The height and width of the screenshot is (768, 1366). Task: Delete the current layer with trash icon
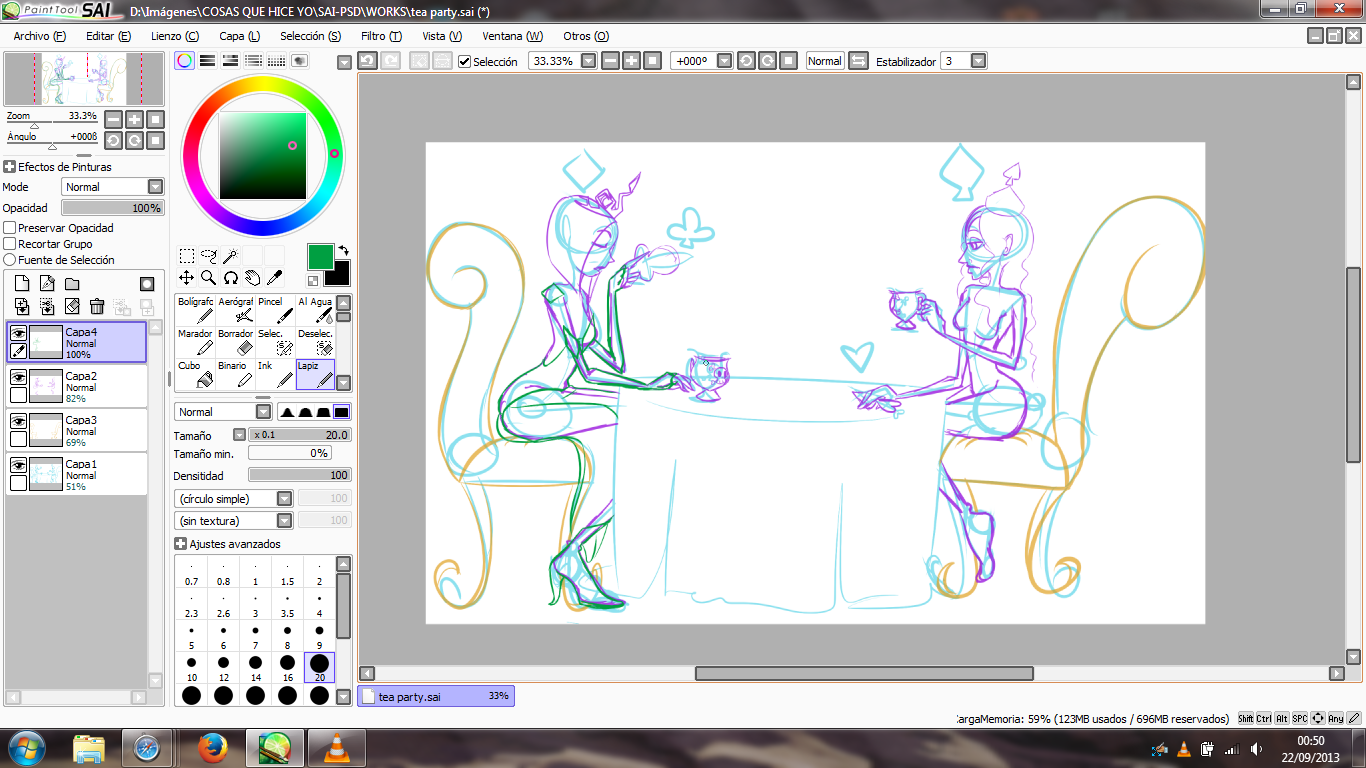pos(97,306)
